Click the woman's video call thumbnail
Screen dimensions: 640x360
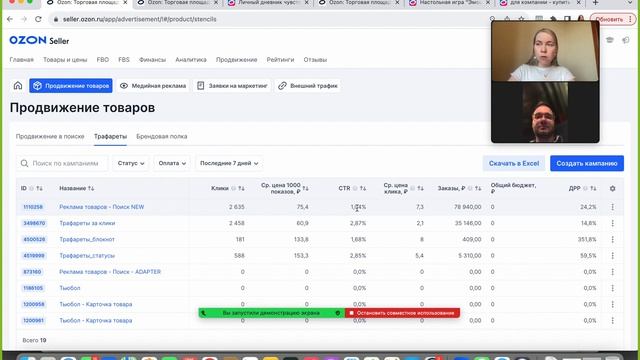pos(545,51)
